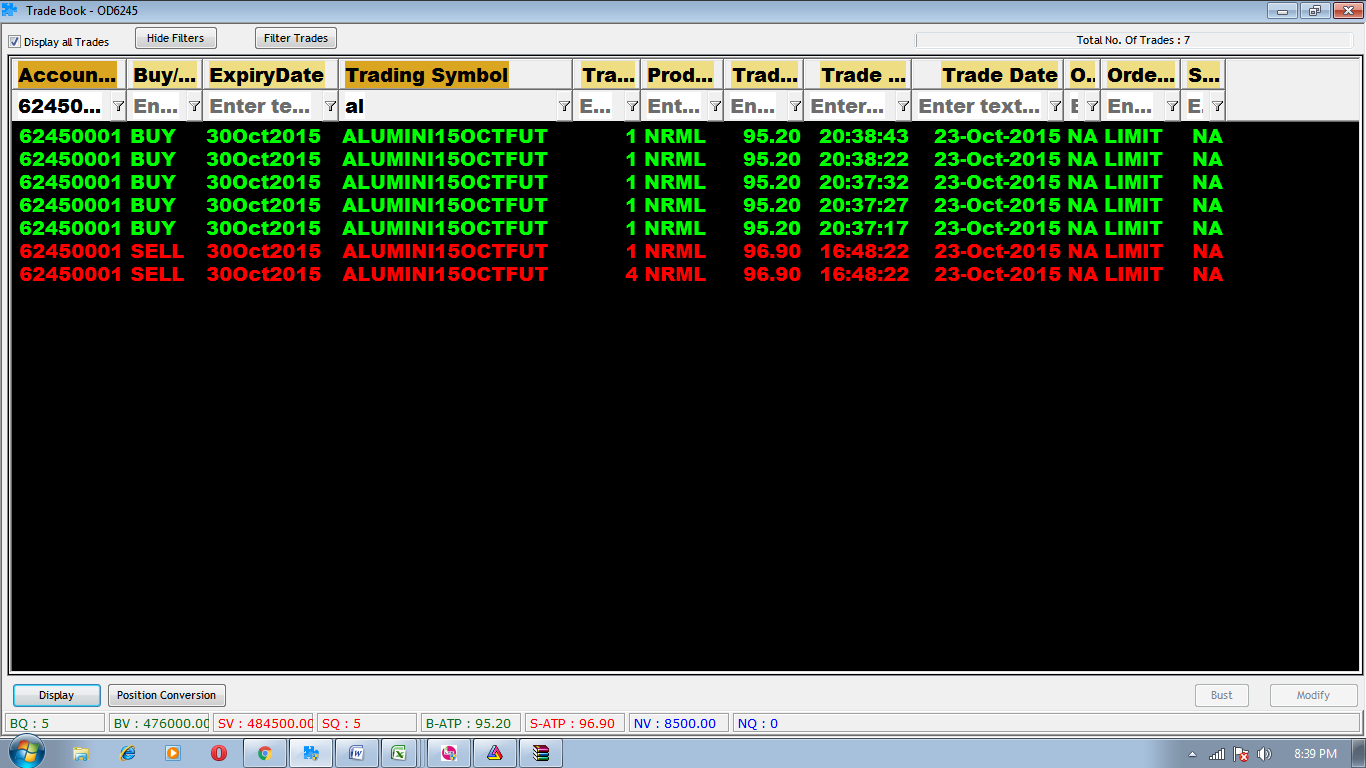The width and height of the screenshot is (1366, 768).
Task: Click the Trading Symbol filter funnel icon
Action: pyautogui.click(x=564, y=106)
